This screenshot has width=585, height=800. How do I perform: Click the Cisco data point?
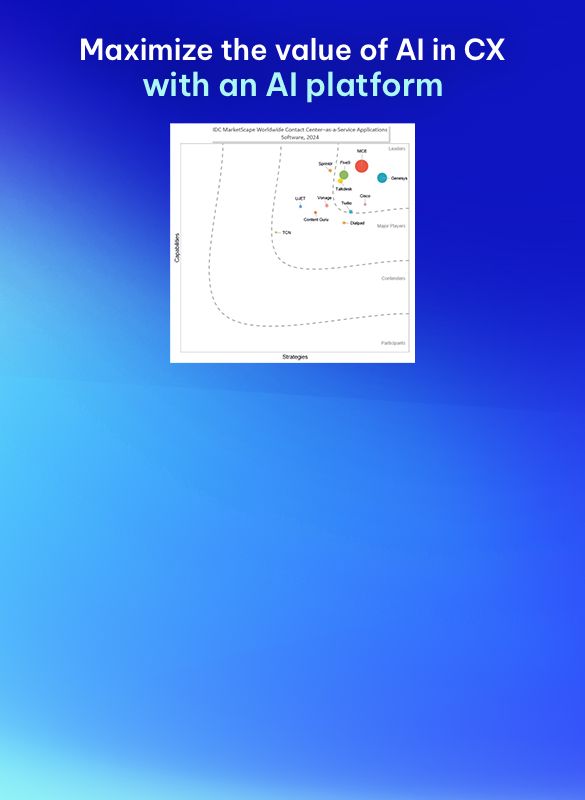click(365, 204)
